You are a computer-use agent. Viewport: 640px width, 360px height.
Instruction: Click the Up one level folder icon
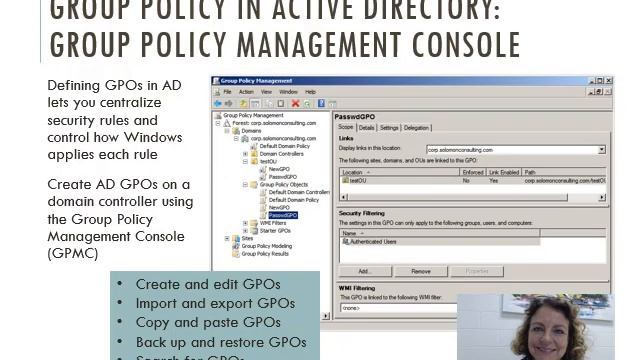244,104
